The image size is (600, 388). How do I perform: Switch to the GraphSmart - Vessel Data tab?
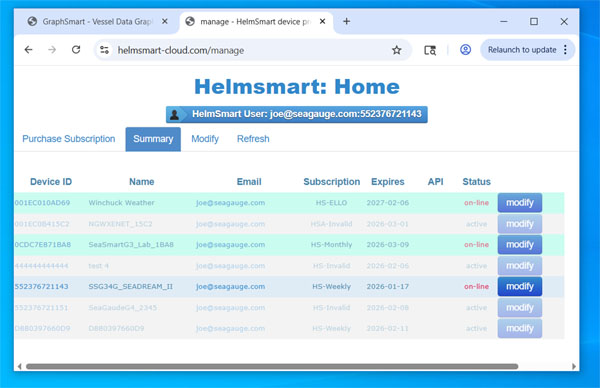(98, 21)
